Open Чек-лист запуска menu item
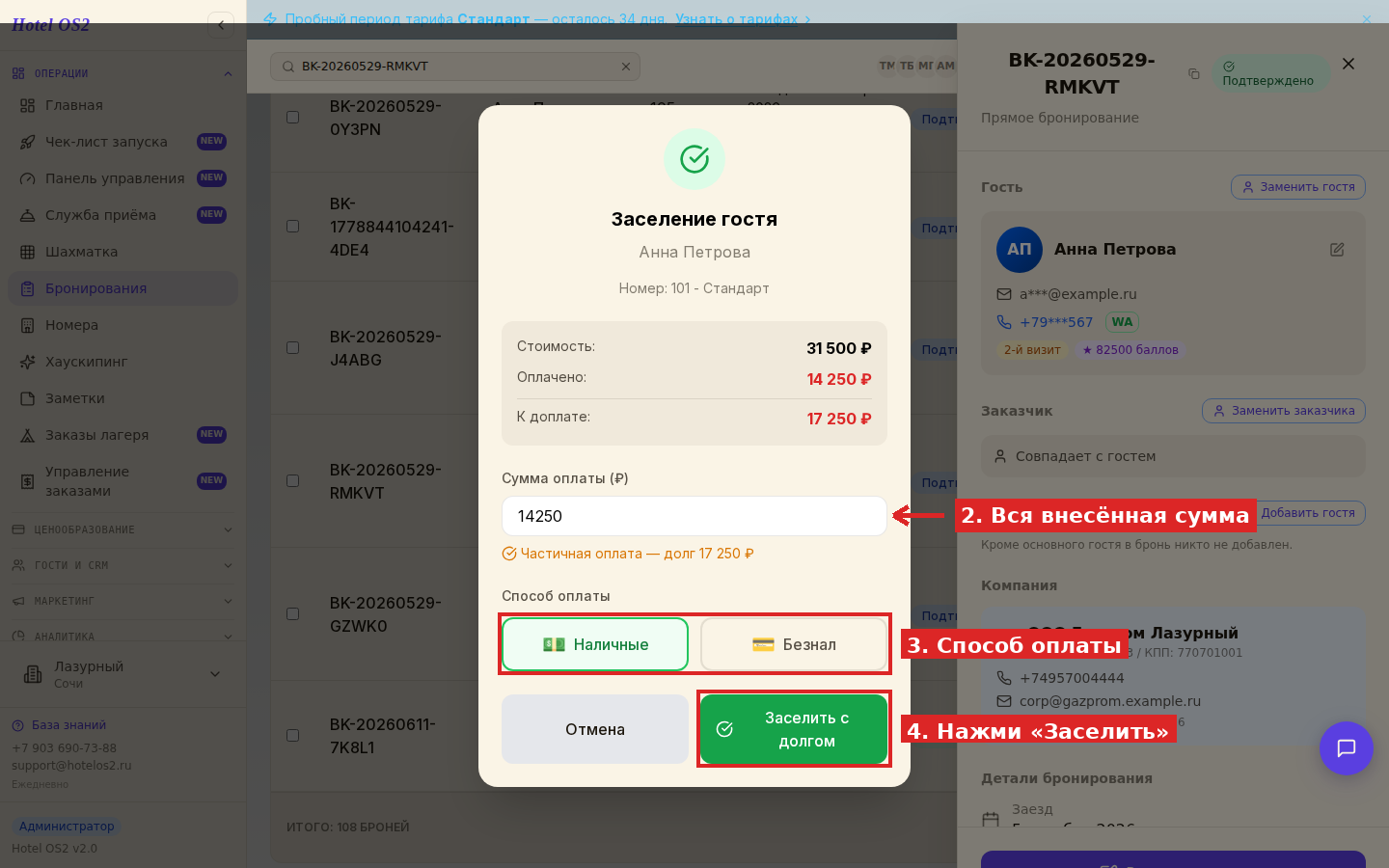This screenshot has height=868, width=1389. (x=123, y=142)
